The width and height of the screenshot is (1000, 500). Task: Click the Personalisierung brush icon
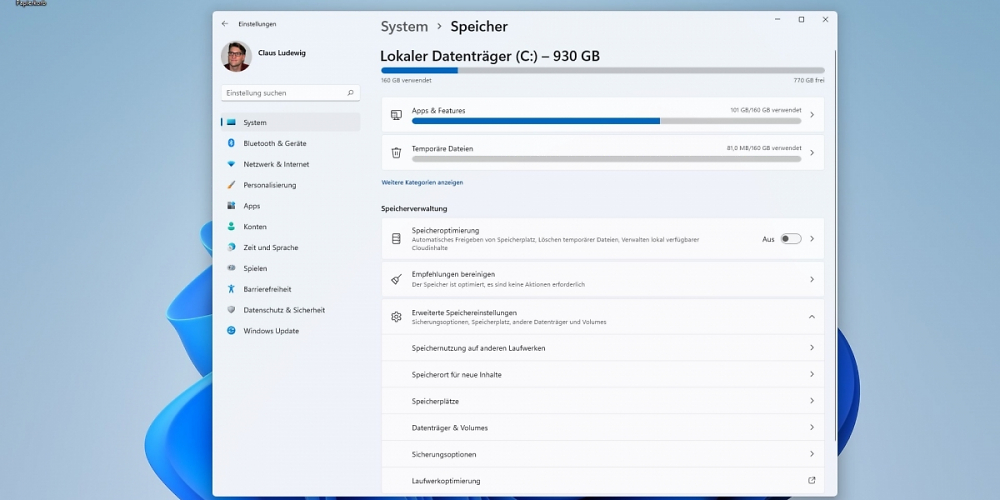tap(231, 185)
